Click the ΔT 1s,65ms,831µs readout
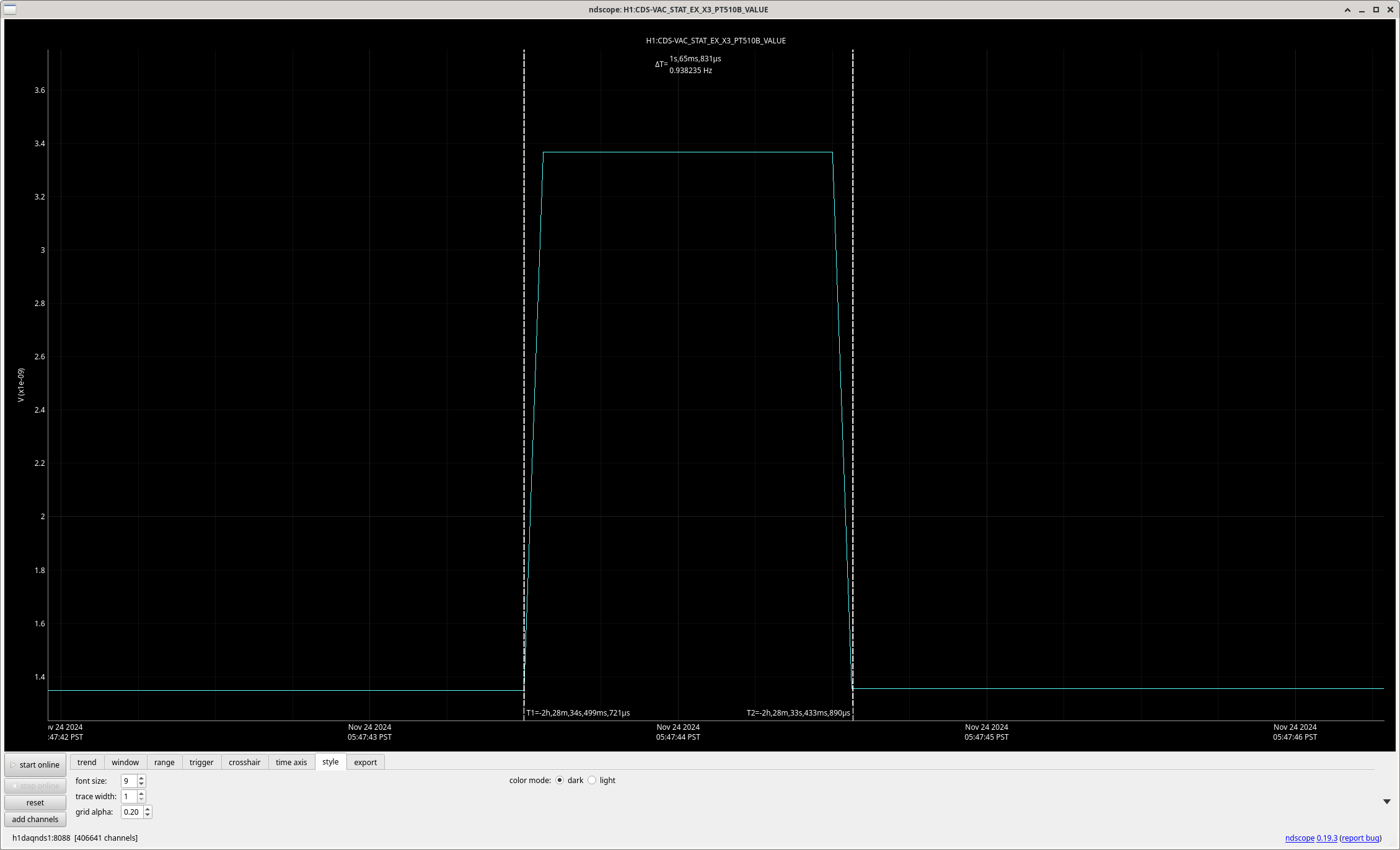 click(695, 59)
